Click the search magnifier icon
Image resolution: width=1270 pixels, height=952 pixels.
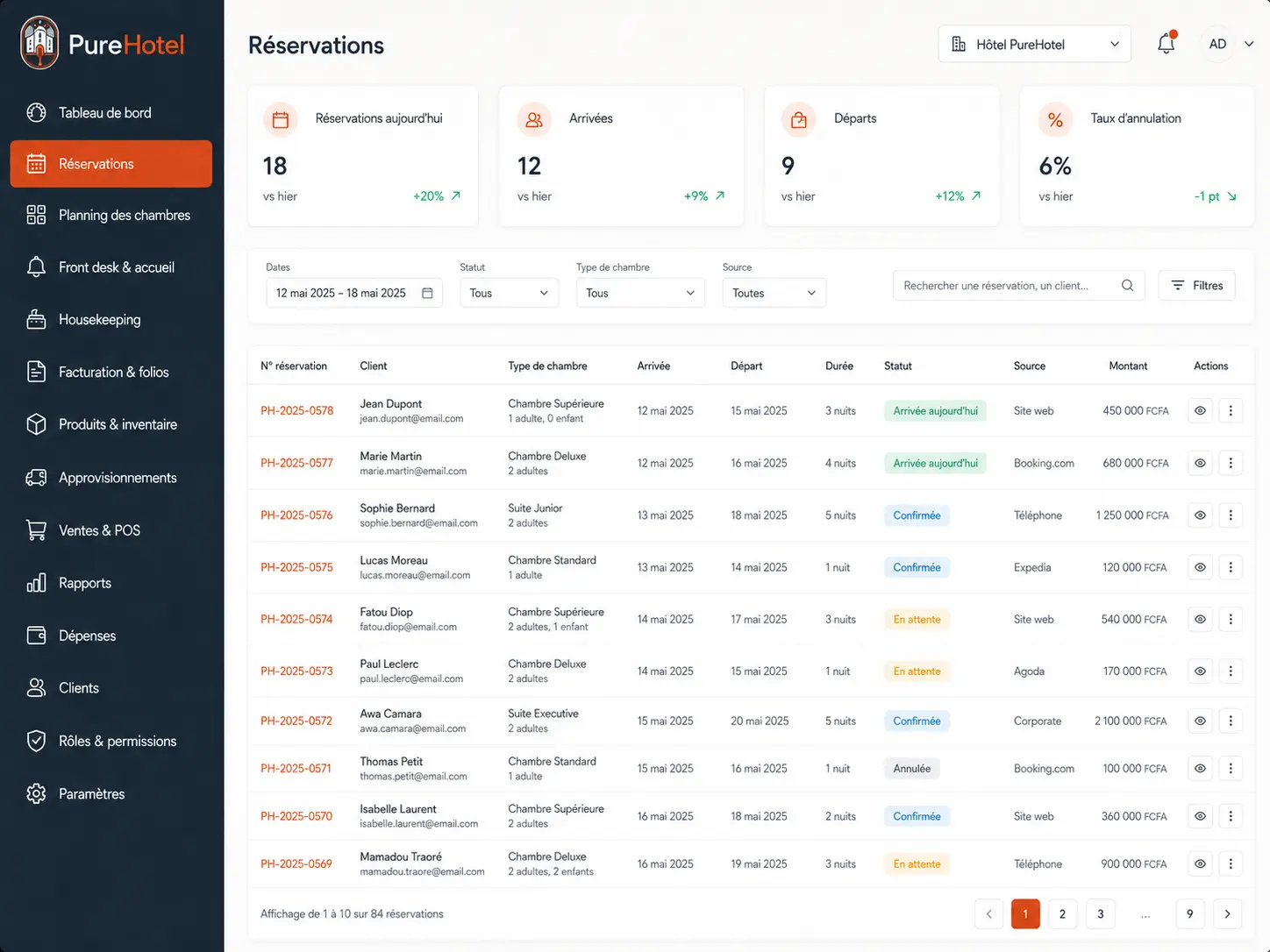coord(1127,286)
